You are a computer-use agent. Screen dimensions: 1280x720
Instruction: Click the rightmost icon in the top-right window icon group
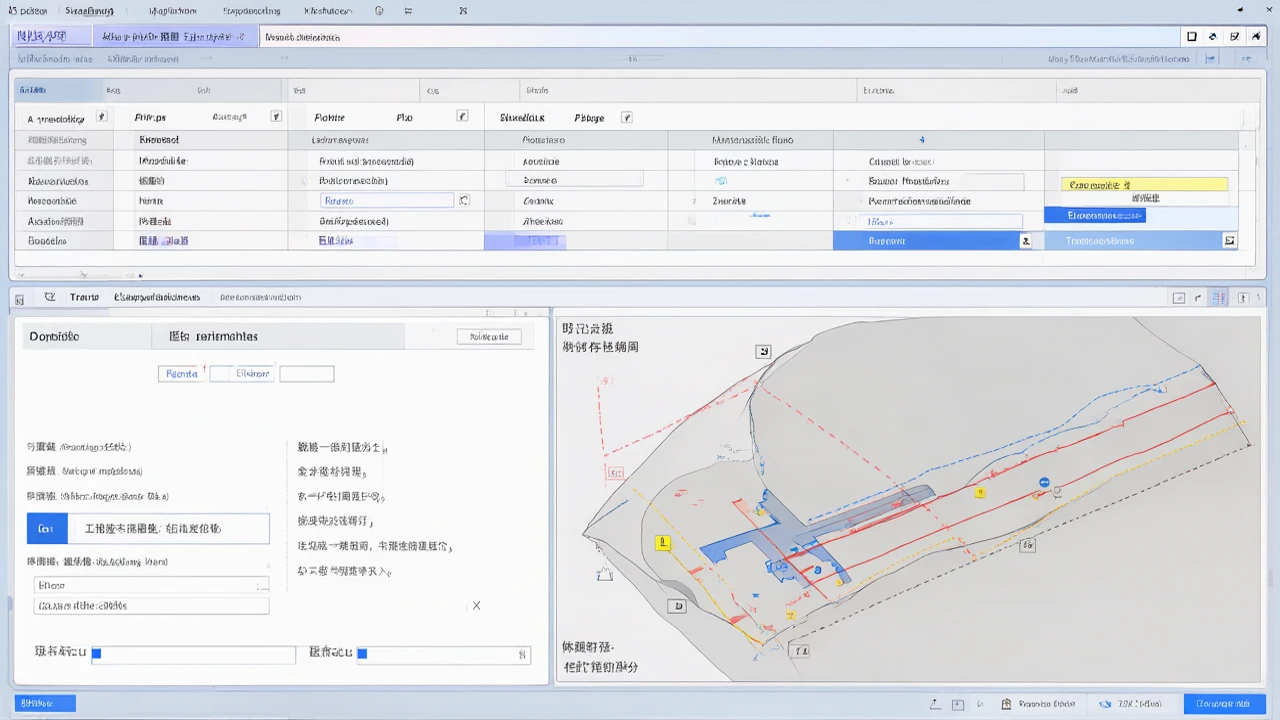(x=1256, y=36)
